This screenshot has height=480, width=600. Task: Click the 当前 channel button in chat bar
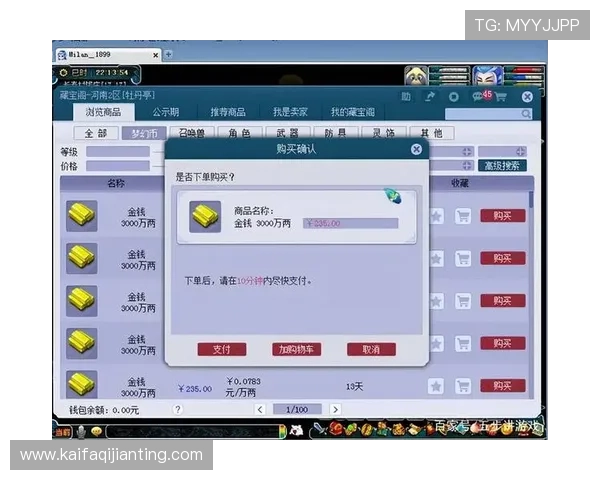(63, 432)
